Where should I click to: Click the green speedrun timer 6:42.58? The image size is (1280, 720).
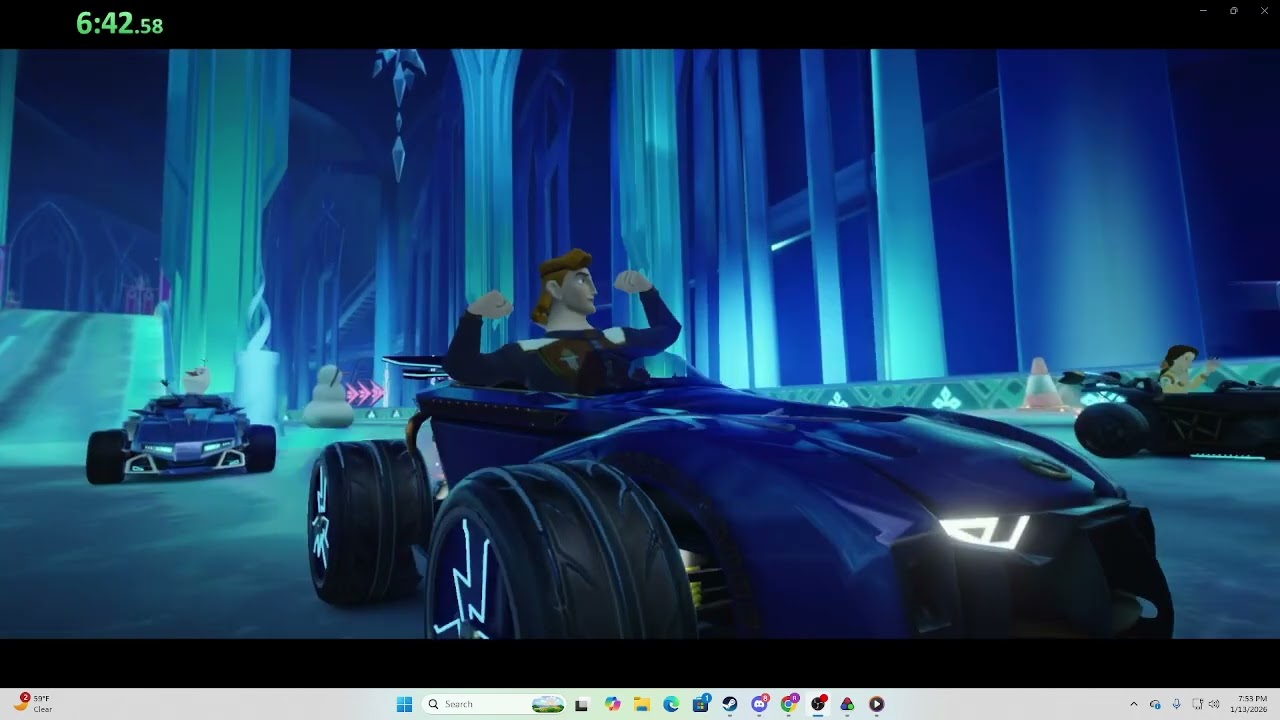(x=119, y=24)
